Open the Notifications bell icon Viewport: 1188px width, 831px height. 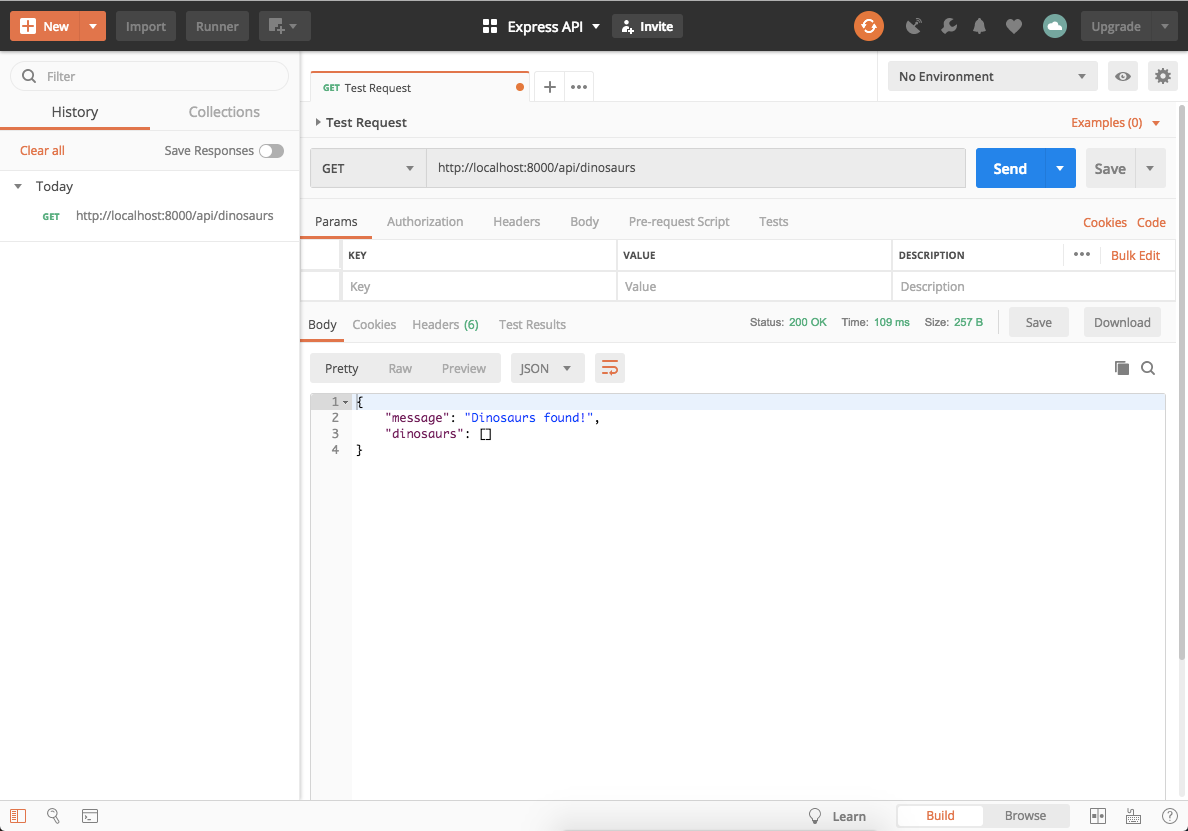click(x=979, y=26)
